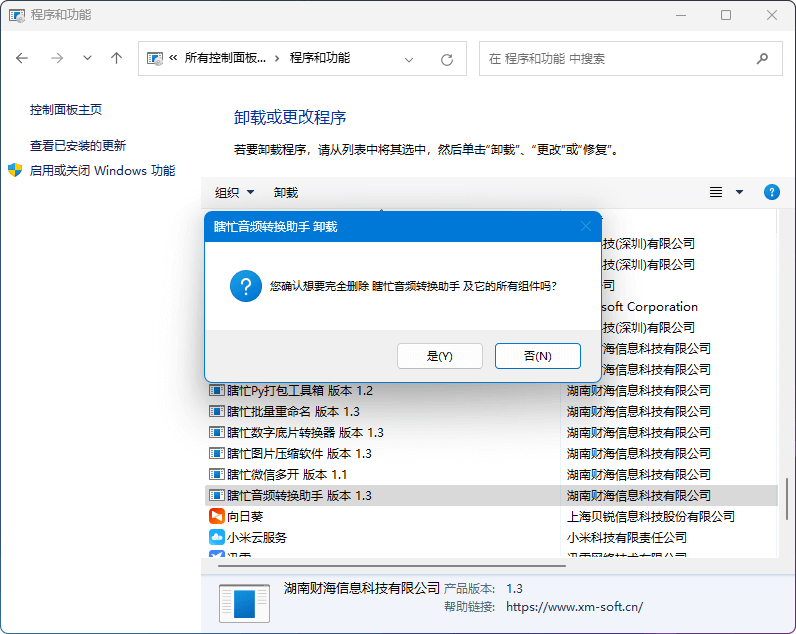Expand the address bar history dropdown
The width and height of the screenshot is (796, 634).
coord(409,59)
